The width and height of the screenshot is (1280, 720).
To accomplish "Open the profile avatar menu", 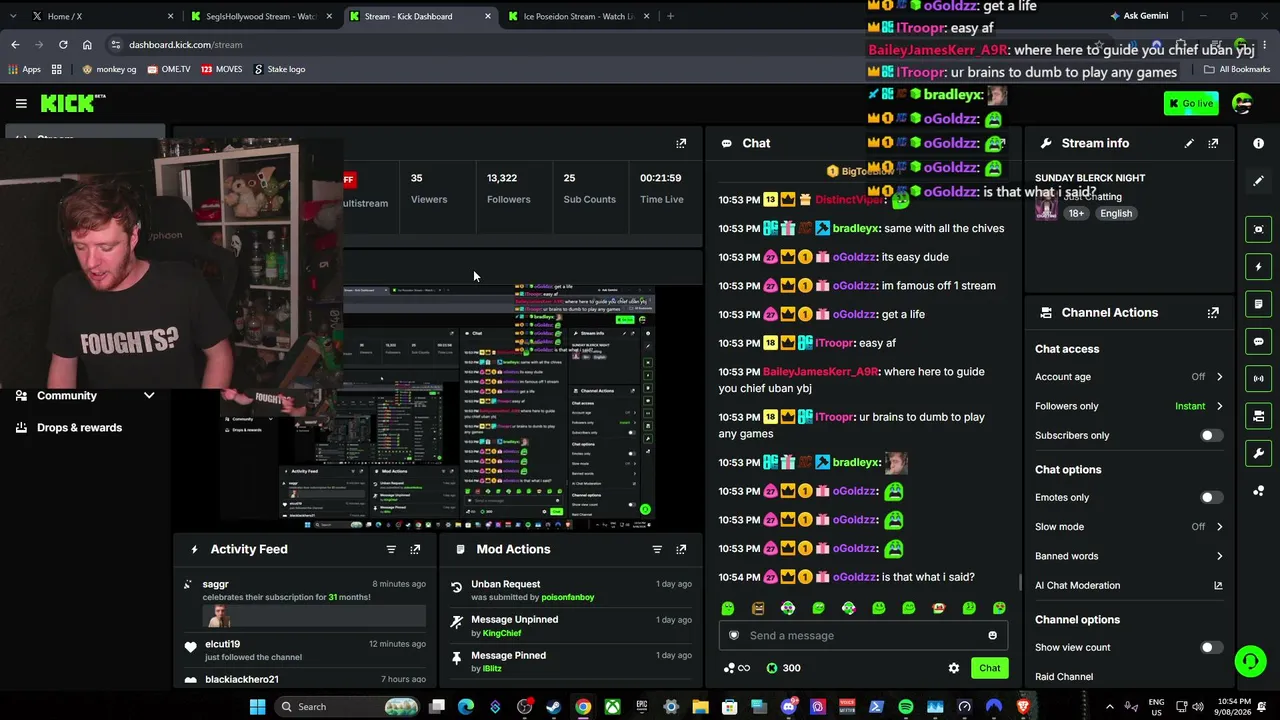I will click(1242, 103).
